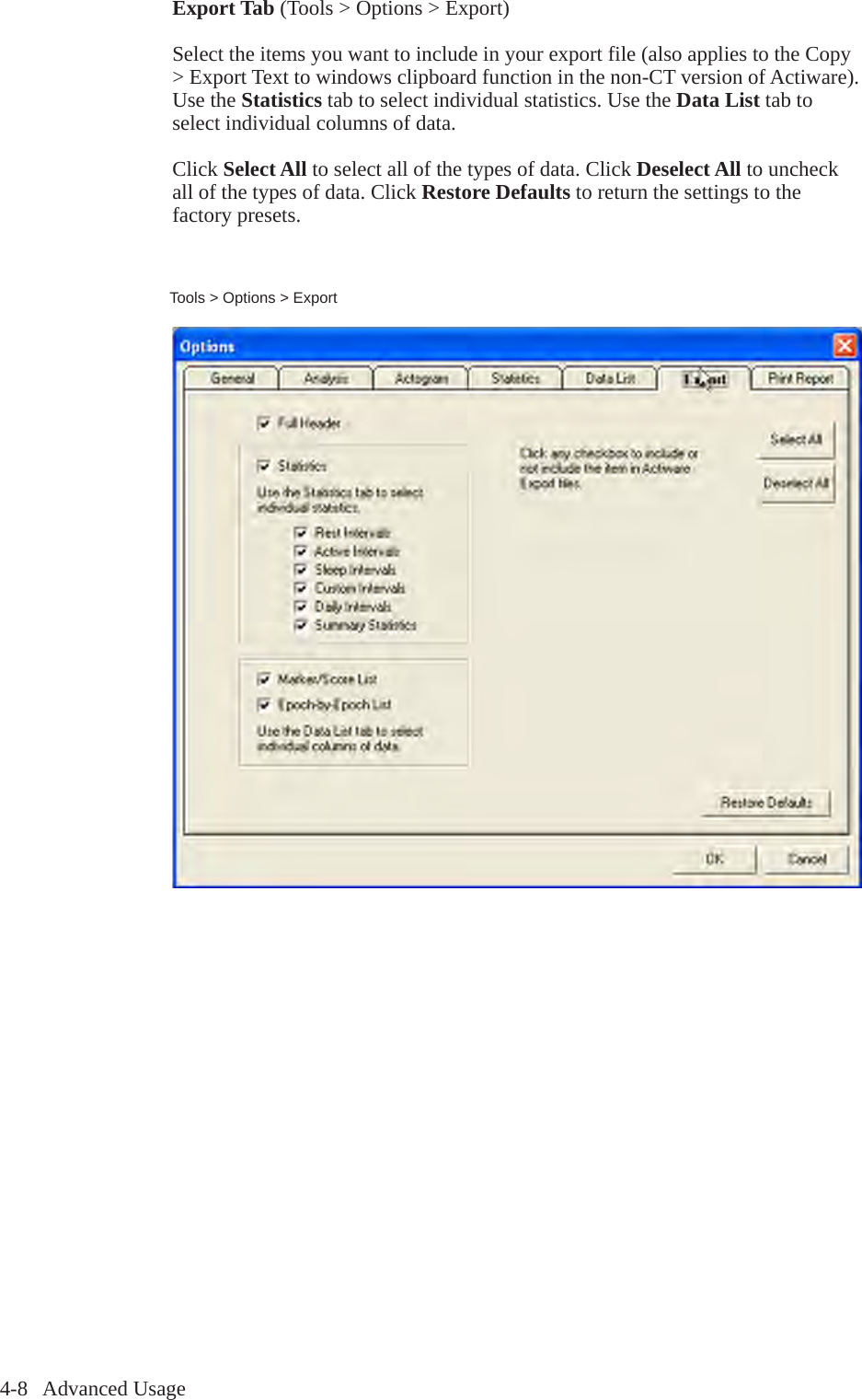The image size is (862, 1400).
Task: Disable Daily Intervals export
Action: pyautogui.click(x=300, y=607)
